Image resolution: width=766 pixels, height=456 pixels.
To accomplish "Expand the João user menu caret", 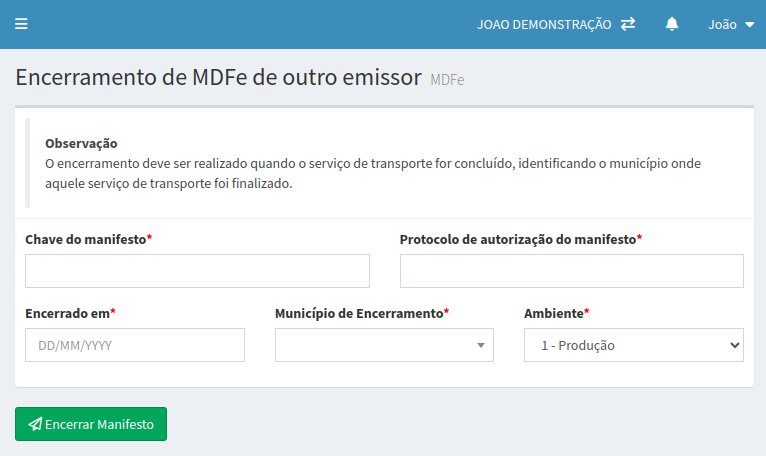I will 750,25.
